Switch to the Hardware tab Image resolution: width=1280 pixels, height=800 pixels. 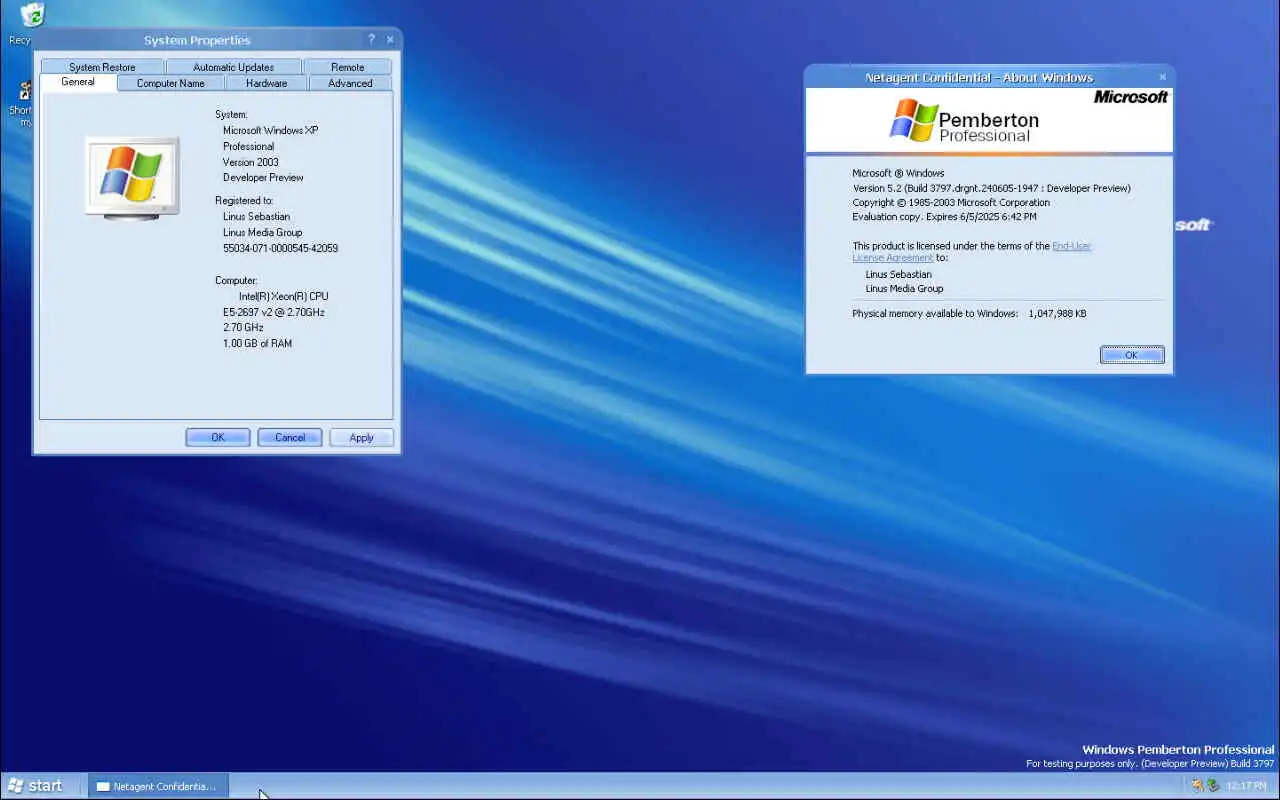click(x=266, y=83)
